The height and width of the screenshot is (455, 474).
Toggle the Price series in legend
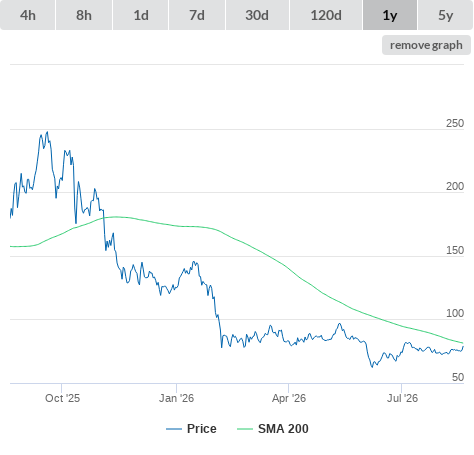[x=202, y=429]
